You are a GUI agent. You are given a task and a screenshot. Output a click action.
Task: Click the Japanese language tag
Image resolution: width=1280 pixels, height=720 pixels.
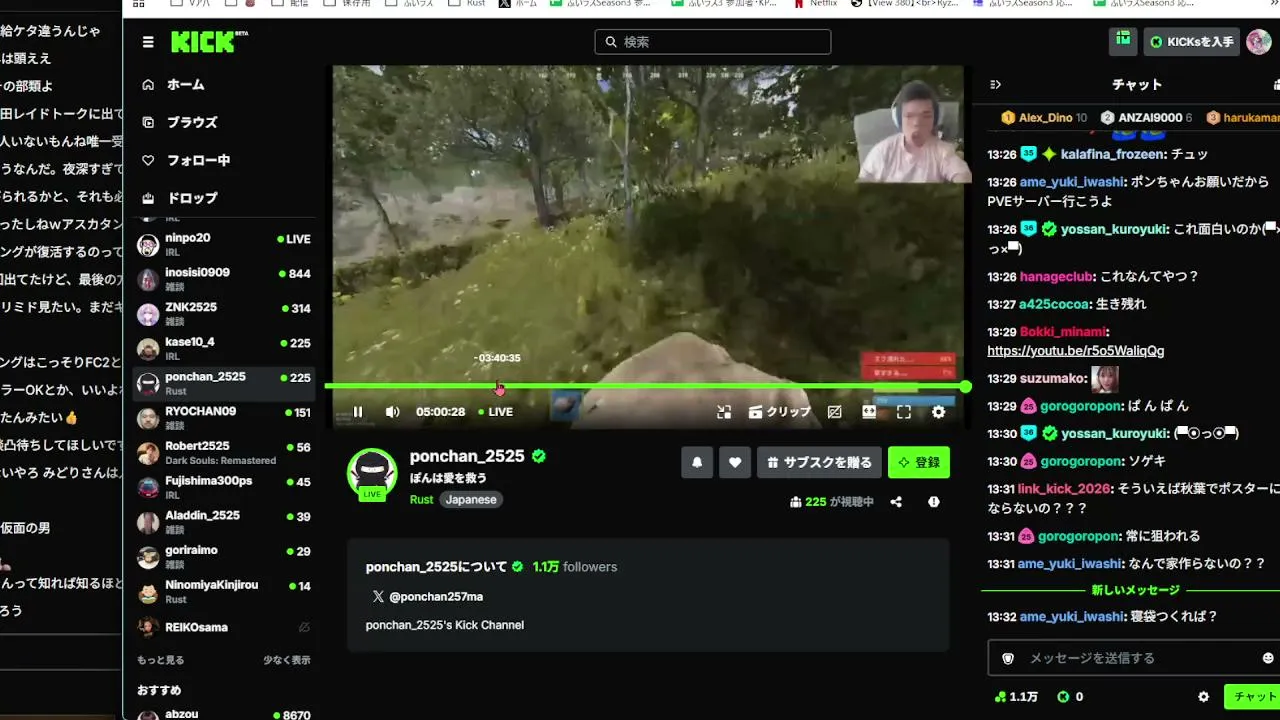pos(471,500)
